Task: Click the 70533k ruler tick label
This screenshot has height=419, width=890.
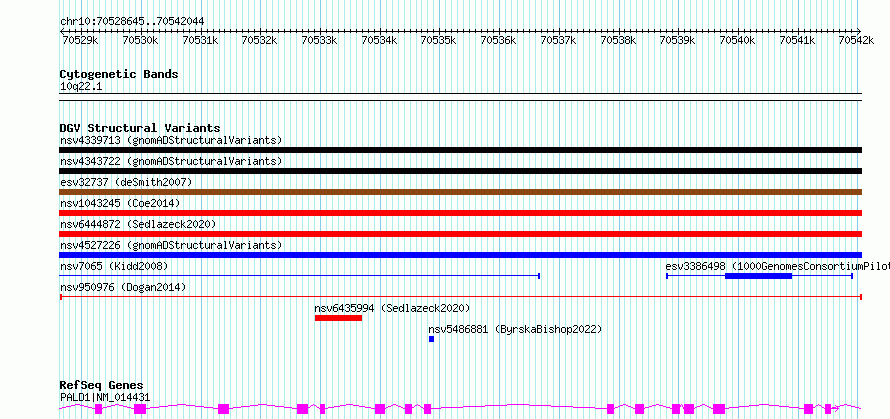Action: (x=319, y=40)
